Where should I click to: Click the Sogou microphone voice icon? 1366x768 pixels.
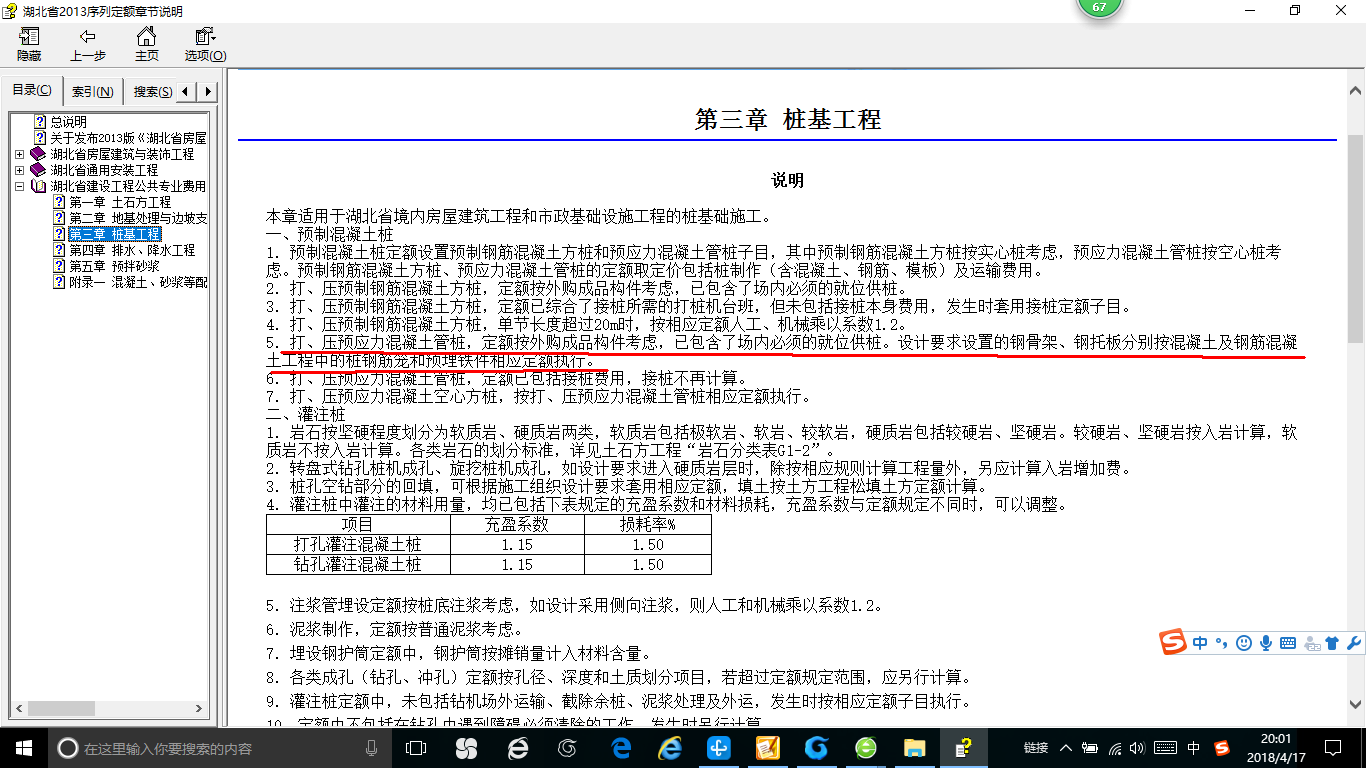(1266, 643)
